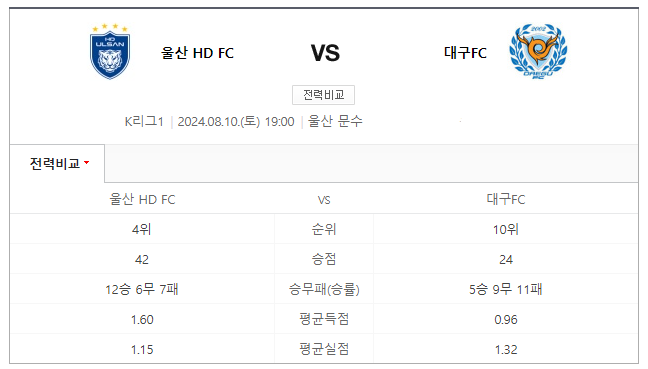Click the match date 2024.08.10.(토) 19:00
Viewport: 648px width, 369px height.
click(x=236, y=121)
